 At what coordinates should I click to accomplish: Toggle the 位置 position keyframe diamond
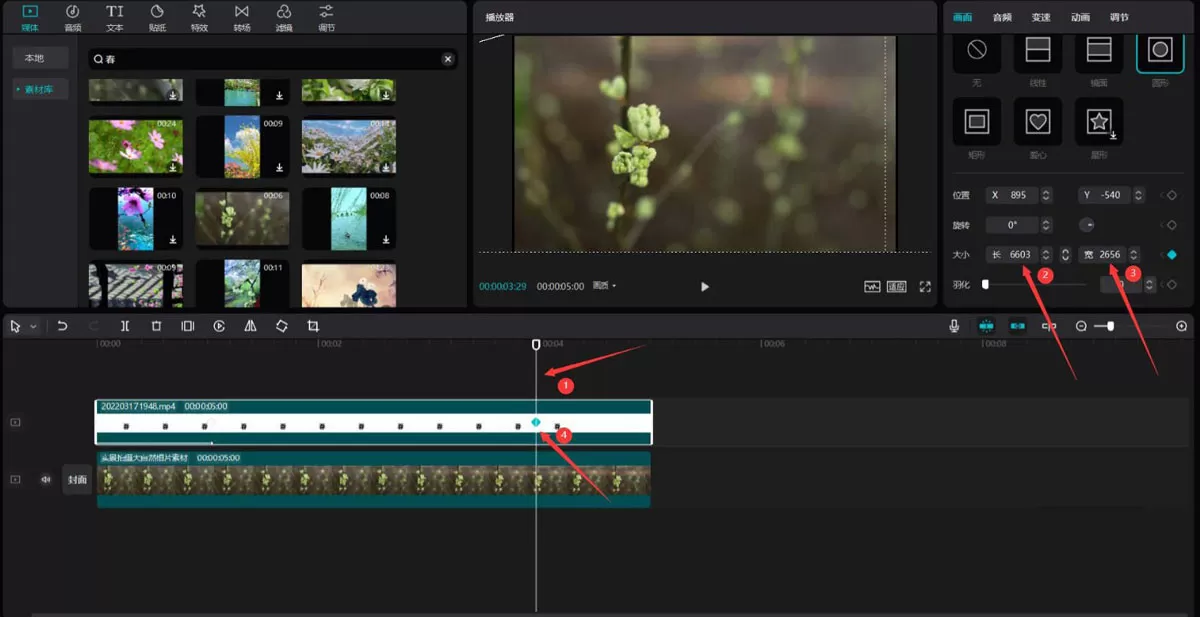point(1171,195)
